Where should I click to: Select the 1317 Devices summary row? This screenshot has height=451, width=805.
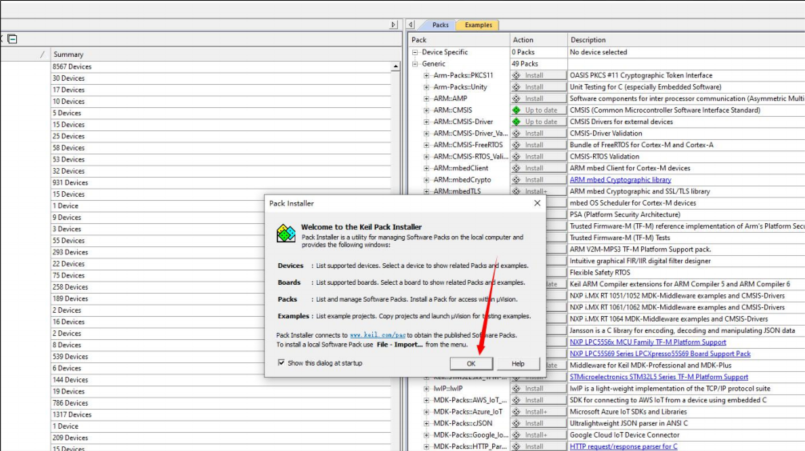click(x=221, y=415)
